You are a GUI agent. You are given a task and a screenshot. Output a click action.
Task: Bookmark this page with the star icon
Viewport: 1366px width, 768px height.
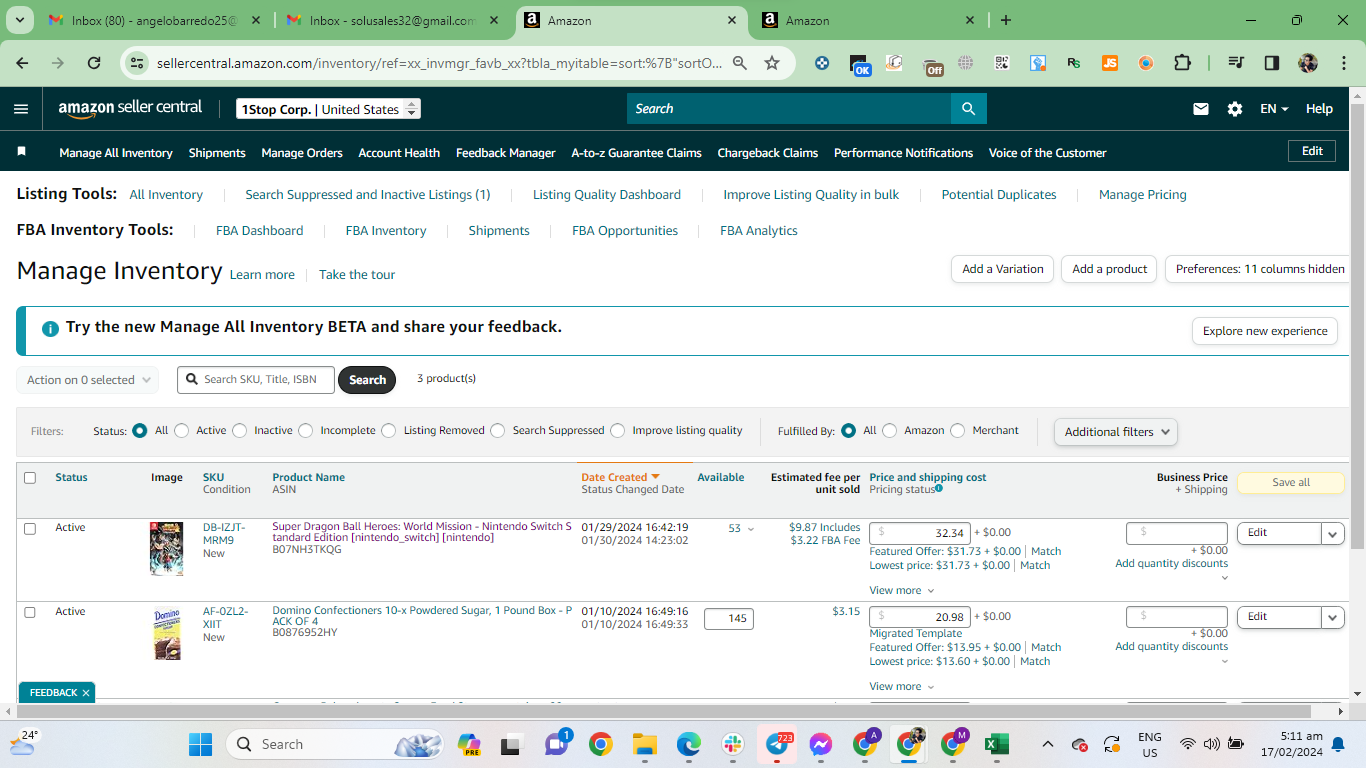point(772,63)
